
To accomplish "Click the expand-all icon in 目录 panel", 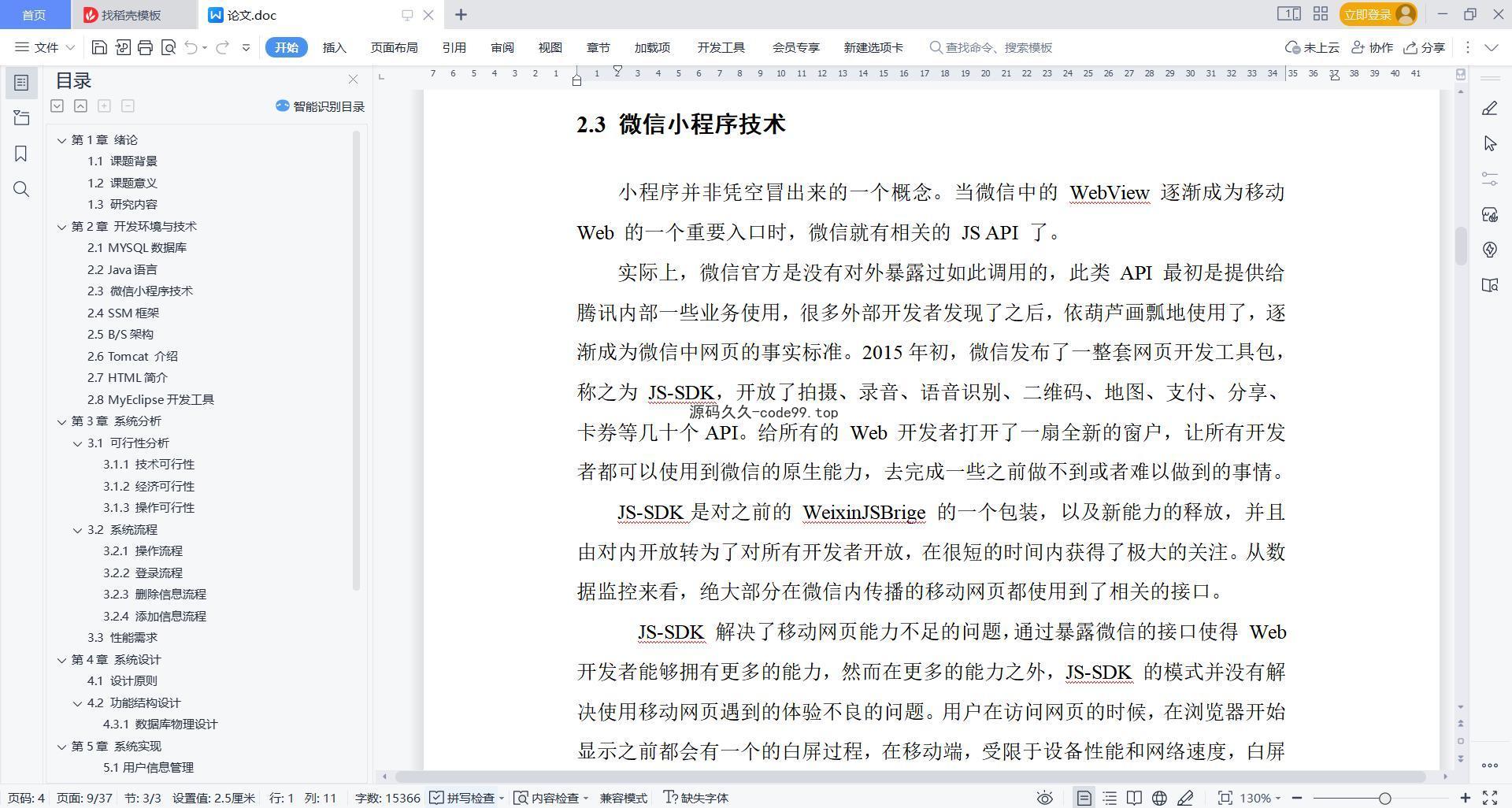I will (57, 106).
